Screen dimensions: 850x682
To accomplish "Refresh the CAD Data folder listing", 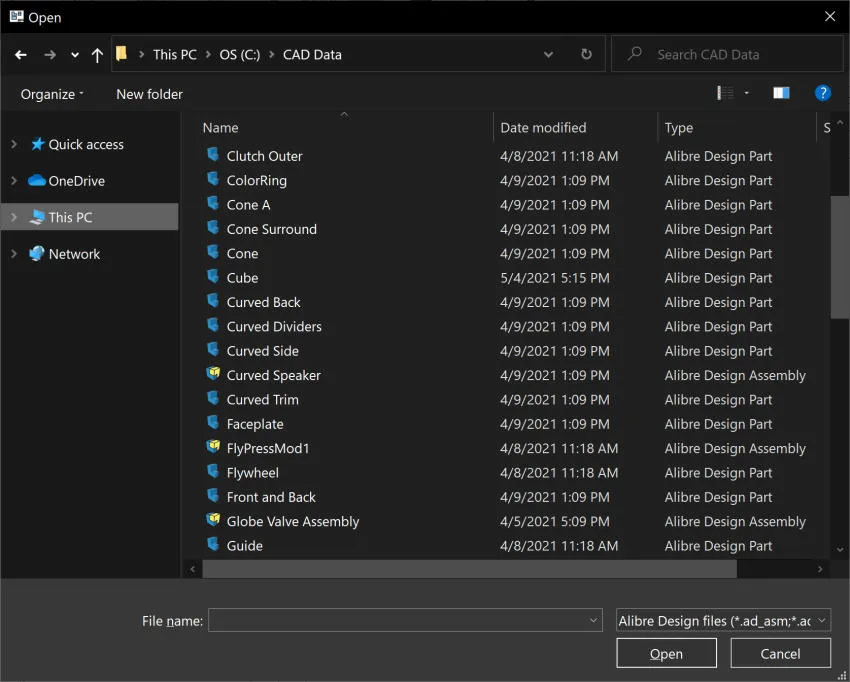I will pos(586,54).
